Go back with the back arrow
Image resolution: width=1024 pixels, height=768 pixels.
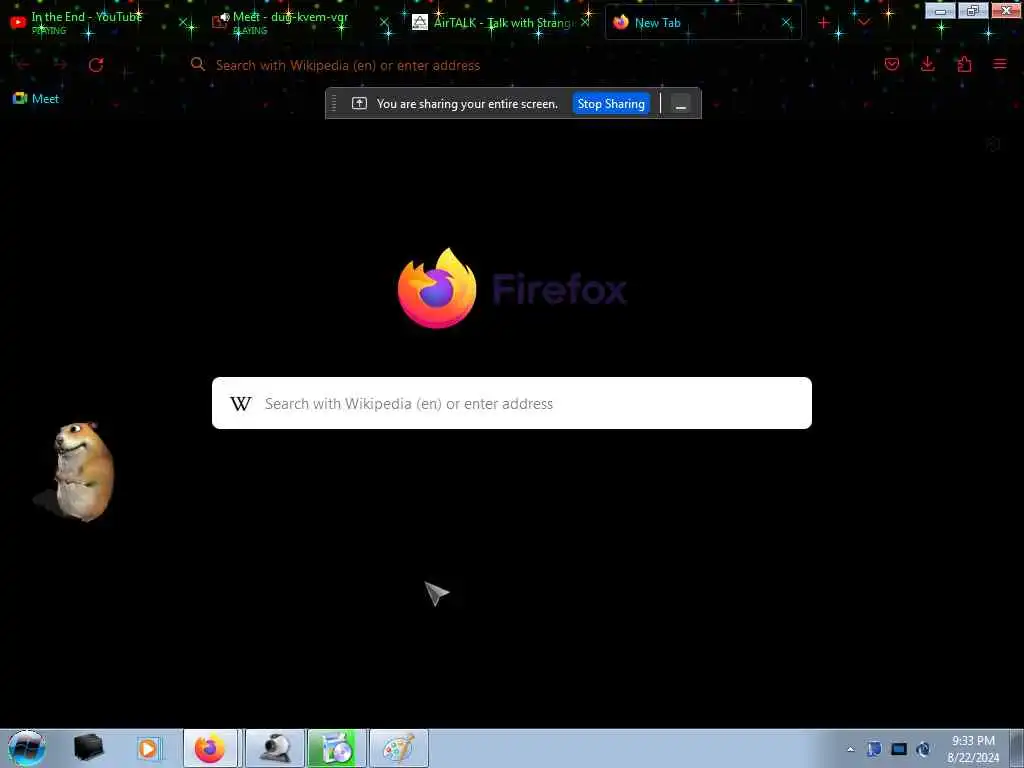point(23,65)
